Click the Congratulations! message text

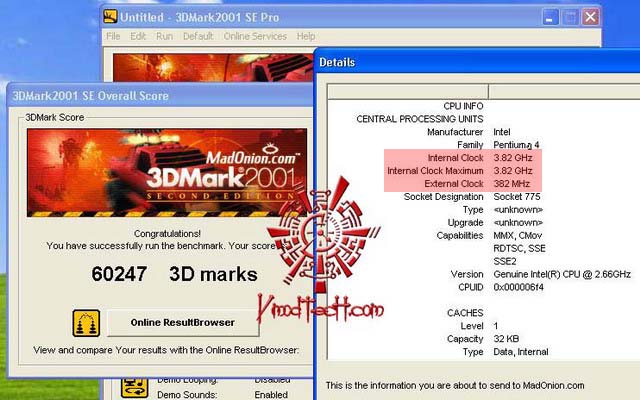(167, 234)
